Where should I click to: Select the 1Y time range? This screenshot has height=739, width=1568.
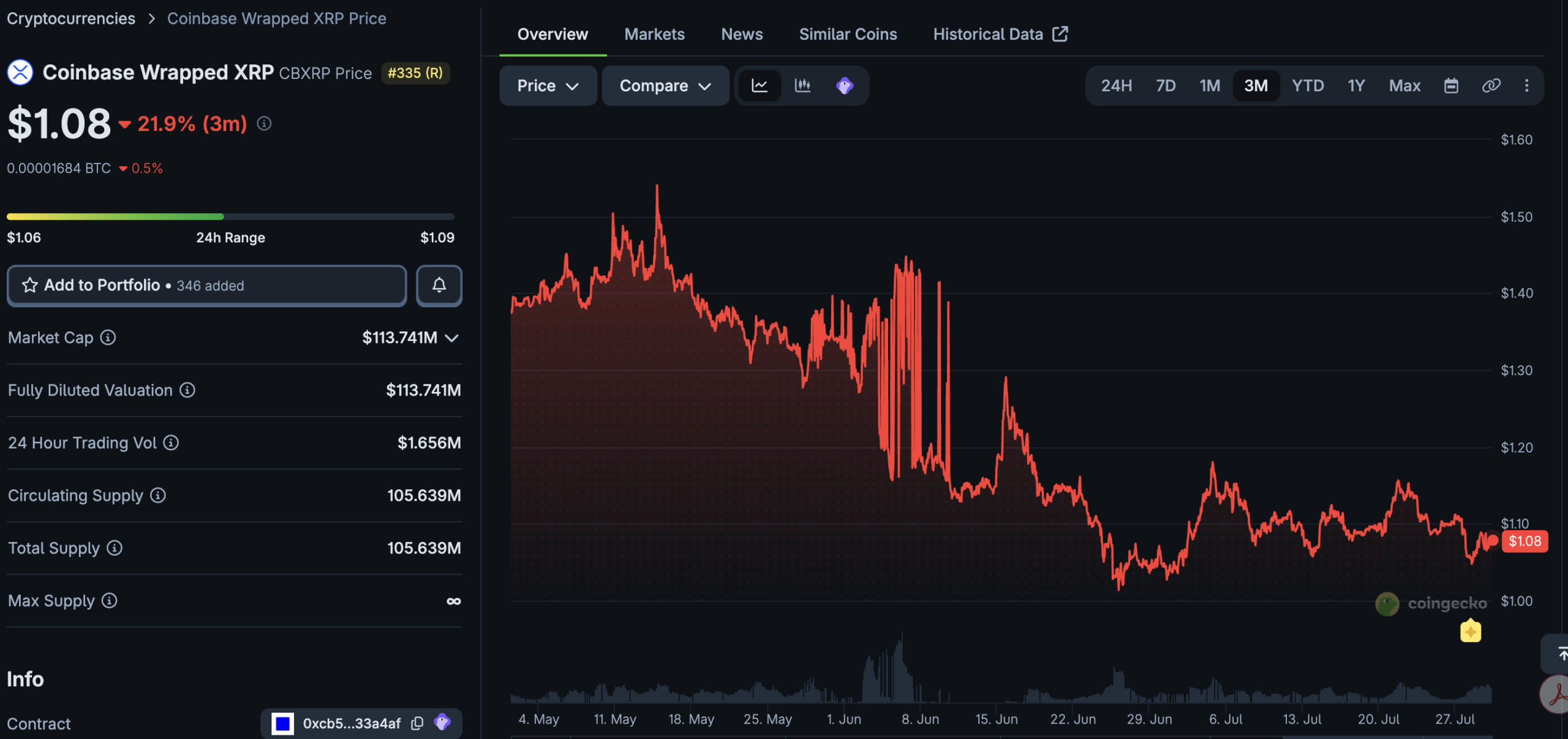pyautogui.click(x=1356, y=86)
